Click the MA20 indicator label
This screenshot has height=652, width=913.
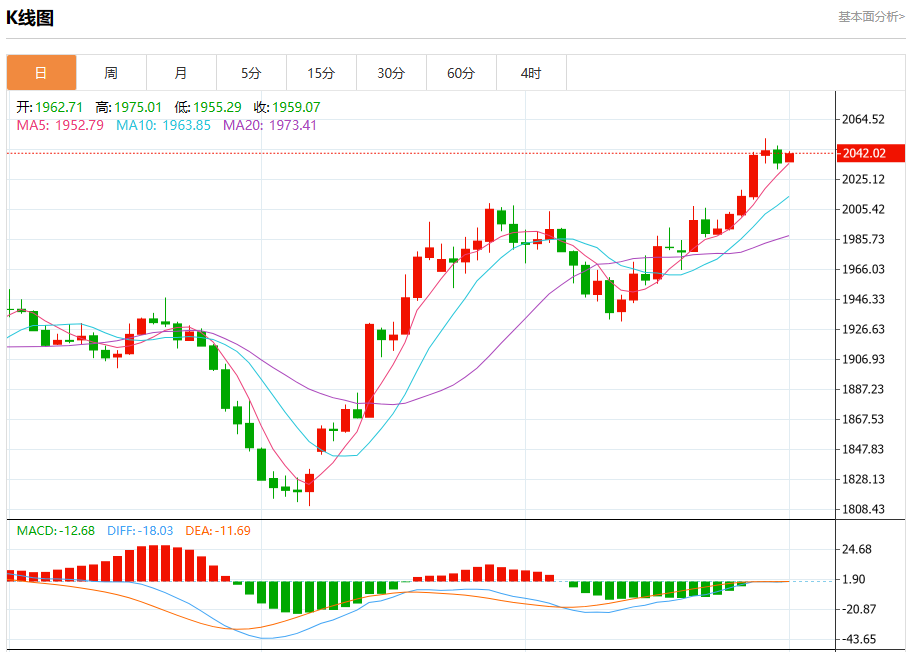point(269,125)
